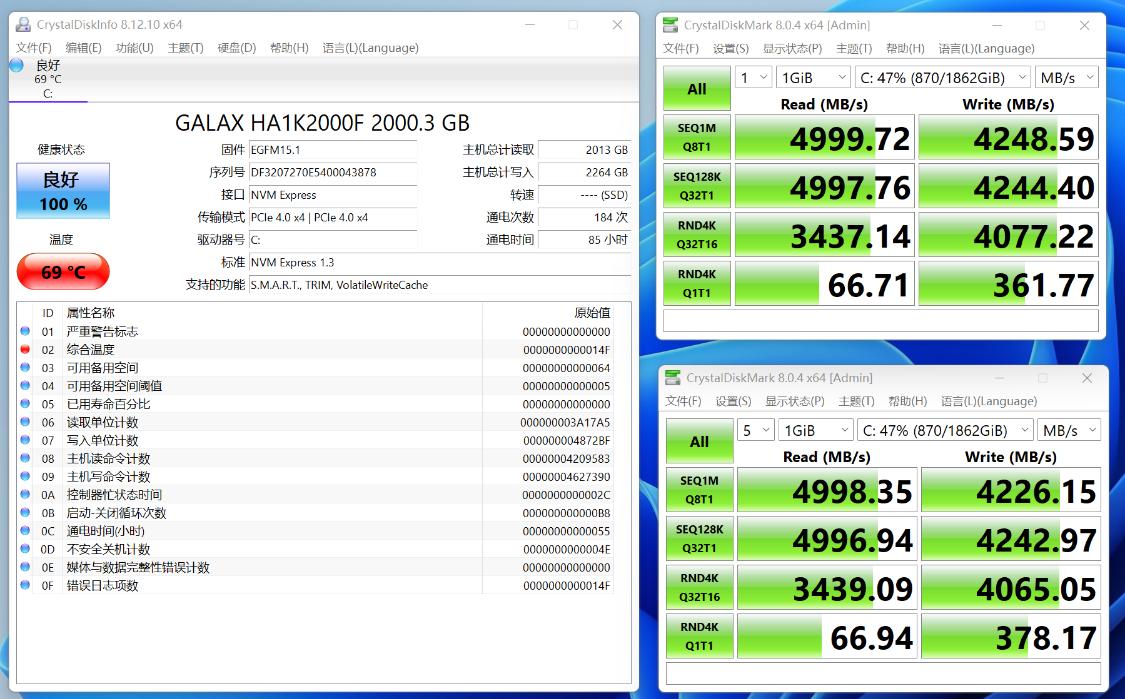Open the 1GiB test size dropdown in bottom window

coord(816,430)
